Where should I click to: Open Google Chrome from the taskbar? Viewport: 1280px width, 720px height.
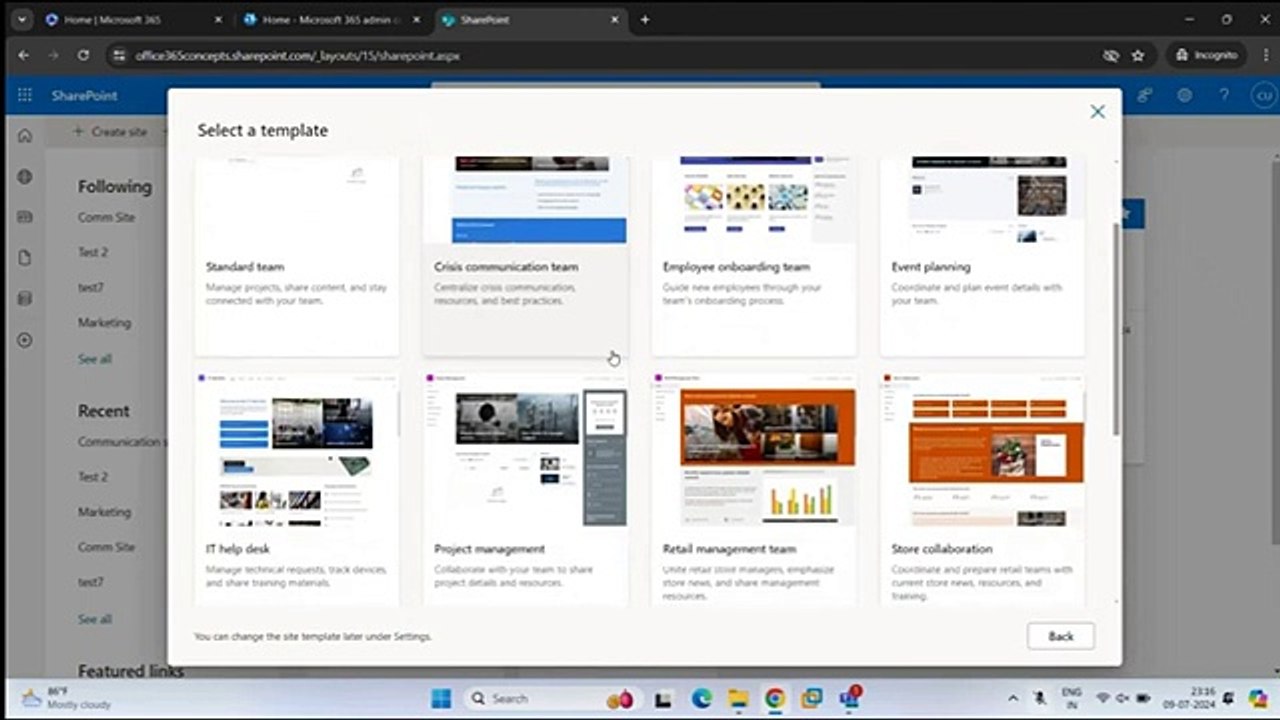(x=775, y=698)
